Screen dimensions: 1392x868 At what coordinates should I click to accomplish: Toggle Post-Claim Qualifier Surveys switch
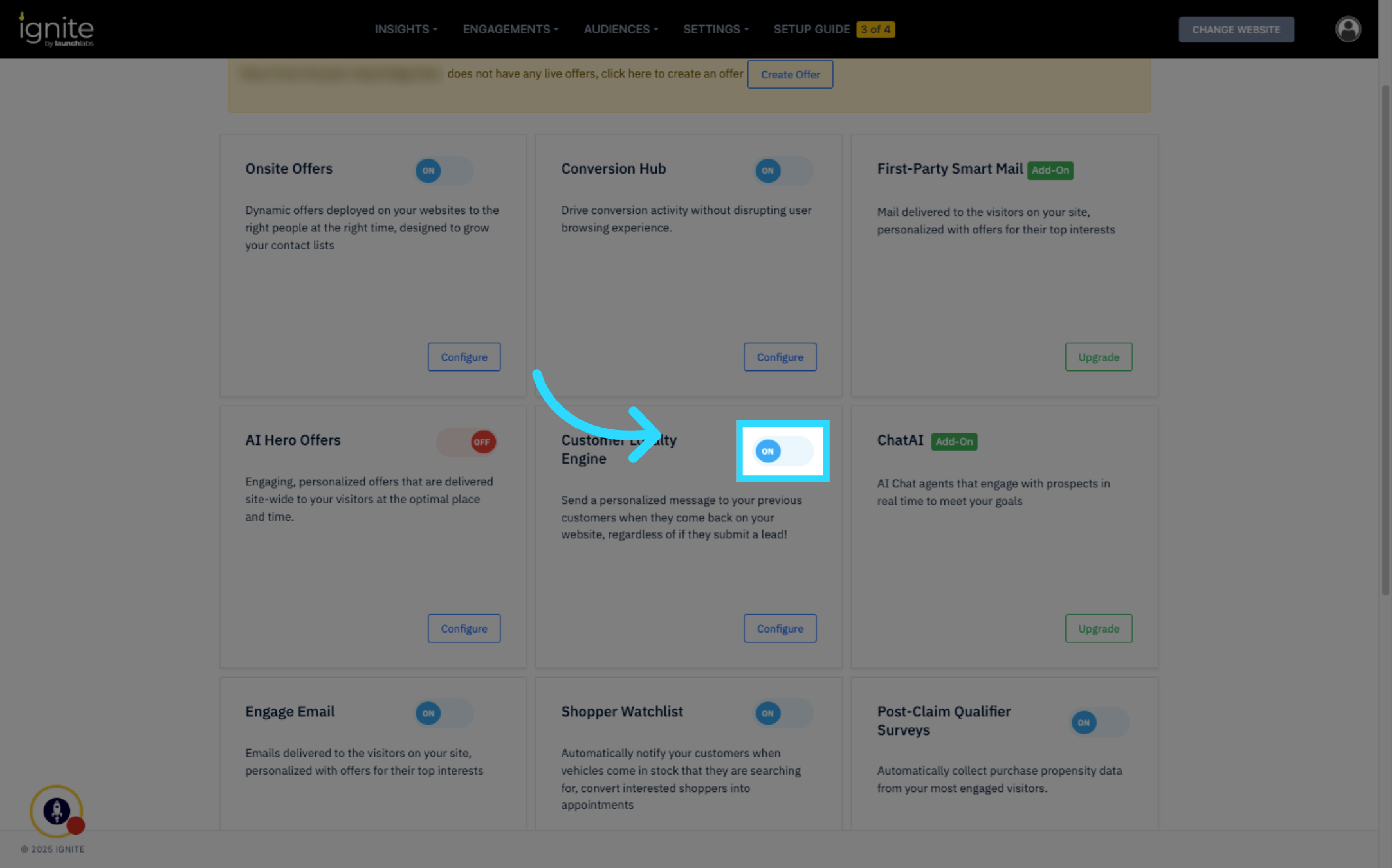pyautogui.click(x=1099, y=723)
